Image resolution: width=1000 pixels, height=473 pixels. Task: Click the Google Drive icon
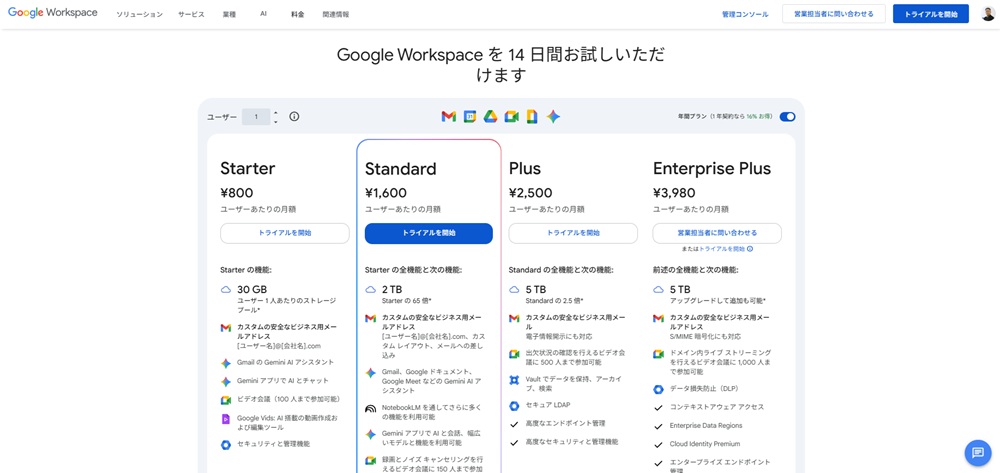(490, 117)
